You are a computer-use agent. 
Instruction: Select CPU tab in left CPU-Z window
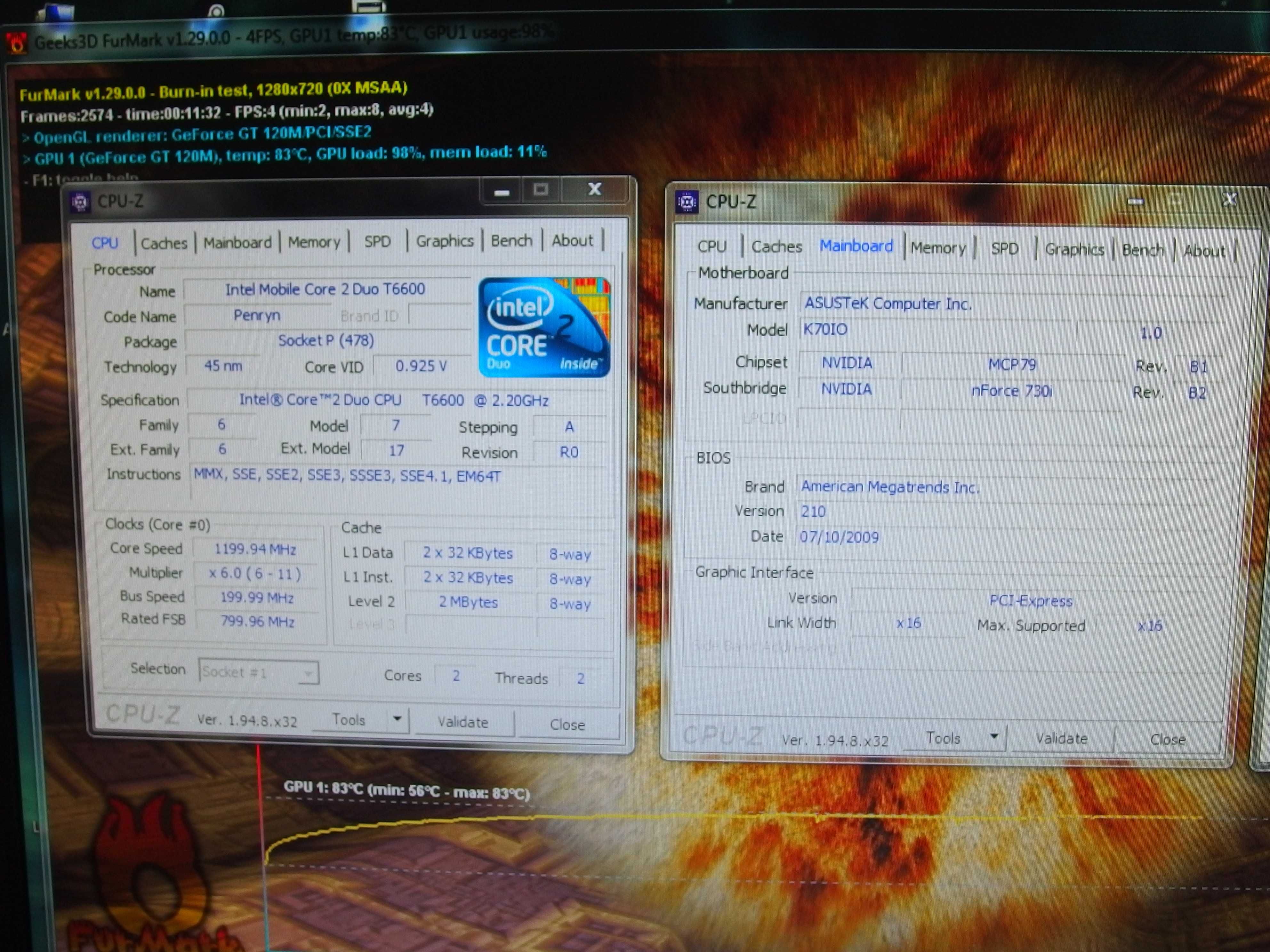point(104,243)
